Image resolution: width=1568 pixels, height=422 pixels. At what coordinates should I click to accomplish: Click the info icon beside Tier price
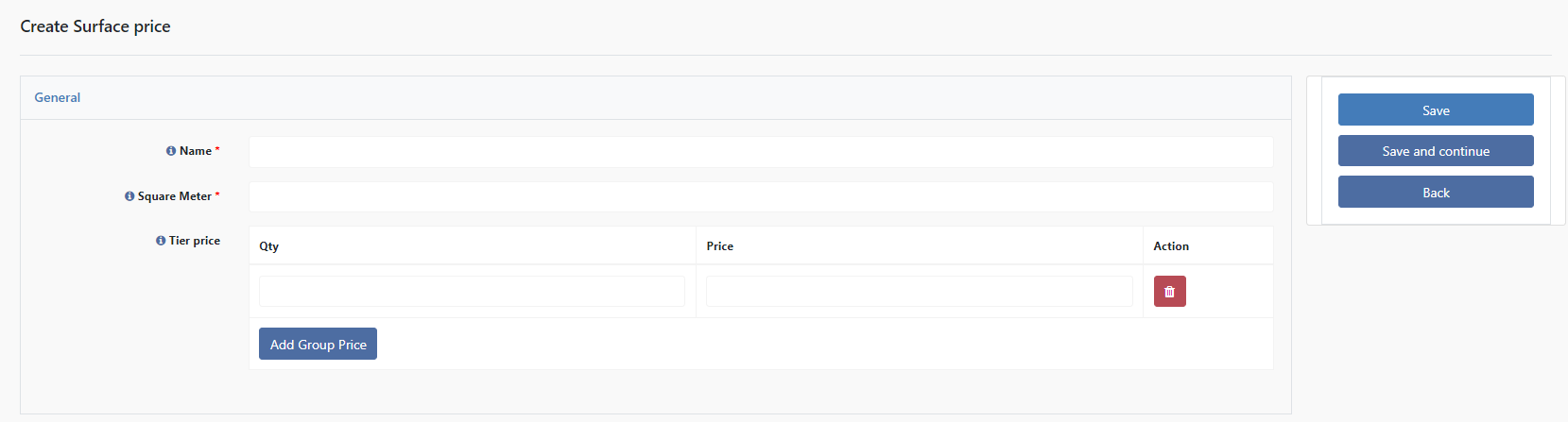pyautogui.click(x=161, y=241)
